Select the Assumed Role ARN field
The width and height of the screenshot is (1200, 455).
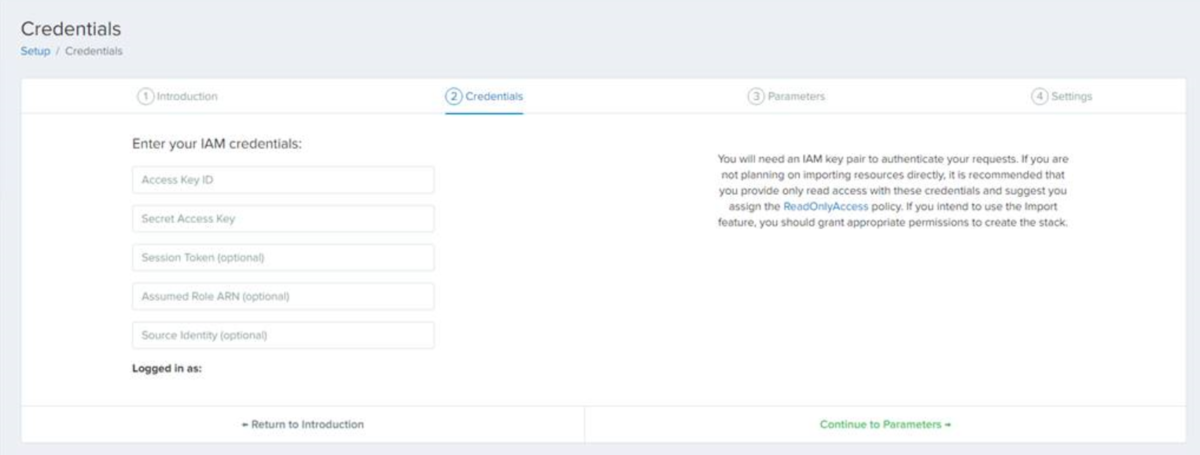coord(283,297)
